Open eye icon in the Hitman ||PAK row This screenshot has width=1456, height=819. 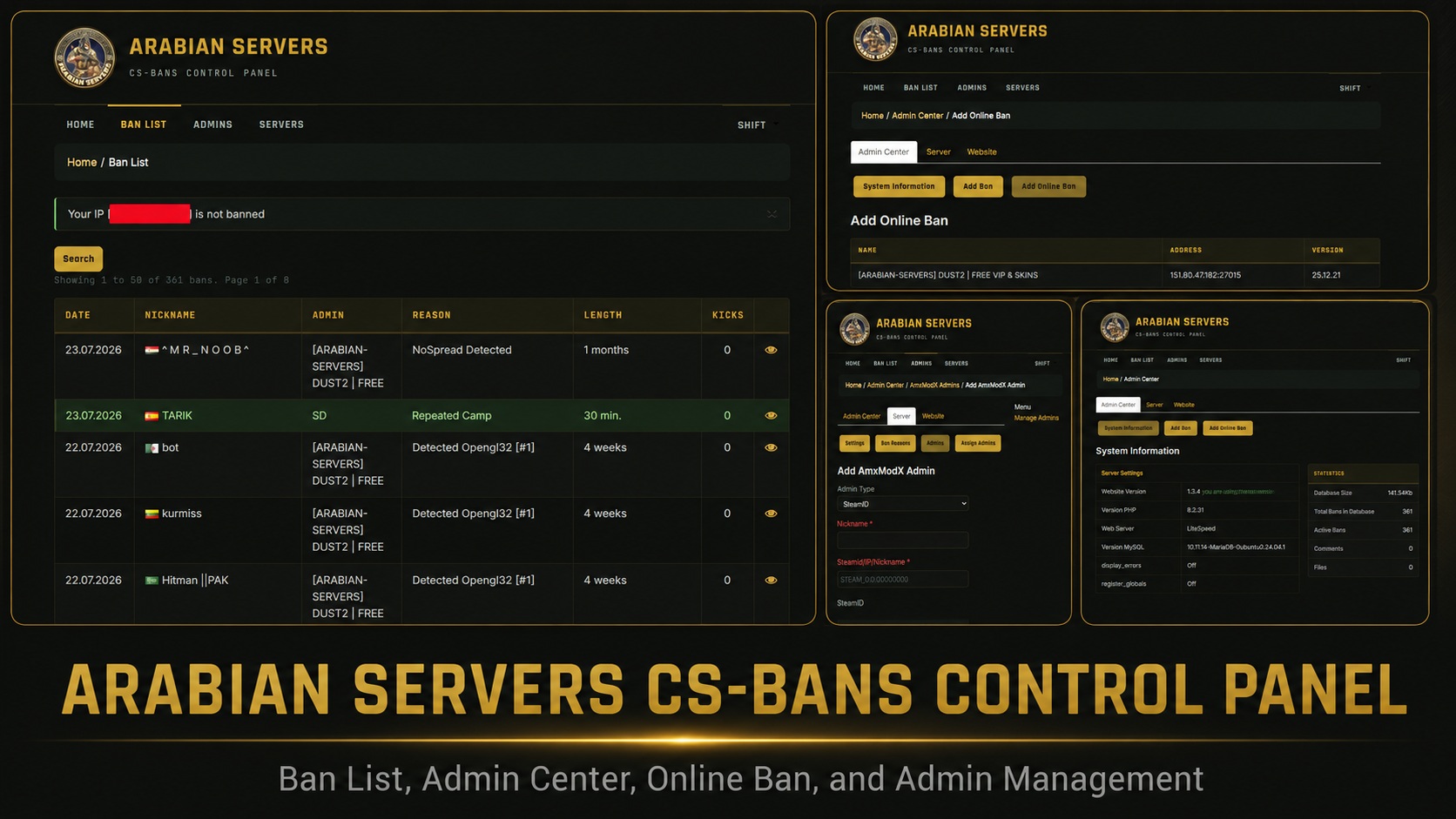tap(771, 580)
